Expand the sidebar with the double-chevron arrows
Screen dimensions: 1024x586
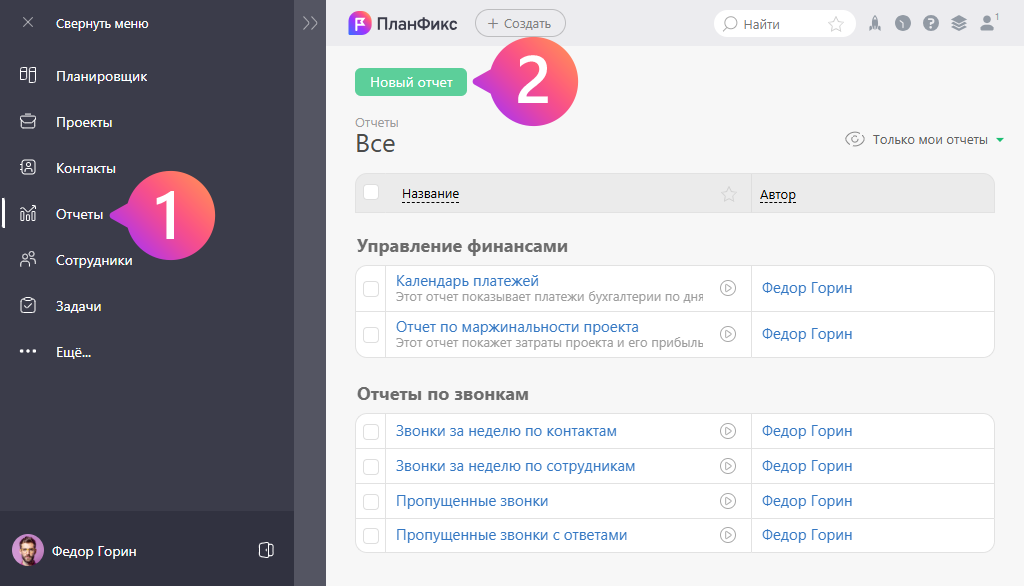click(x=310, y=22)
